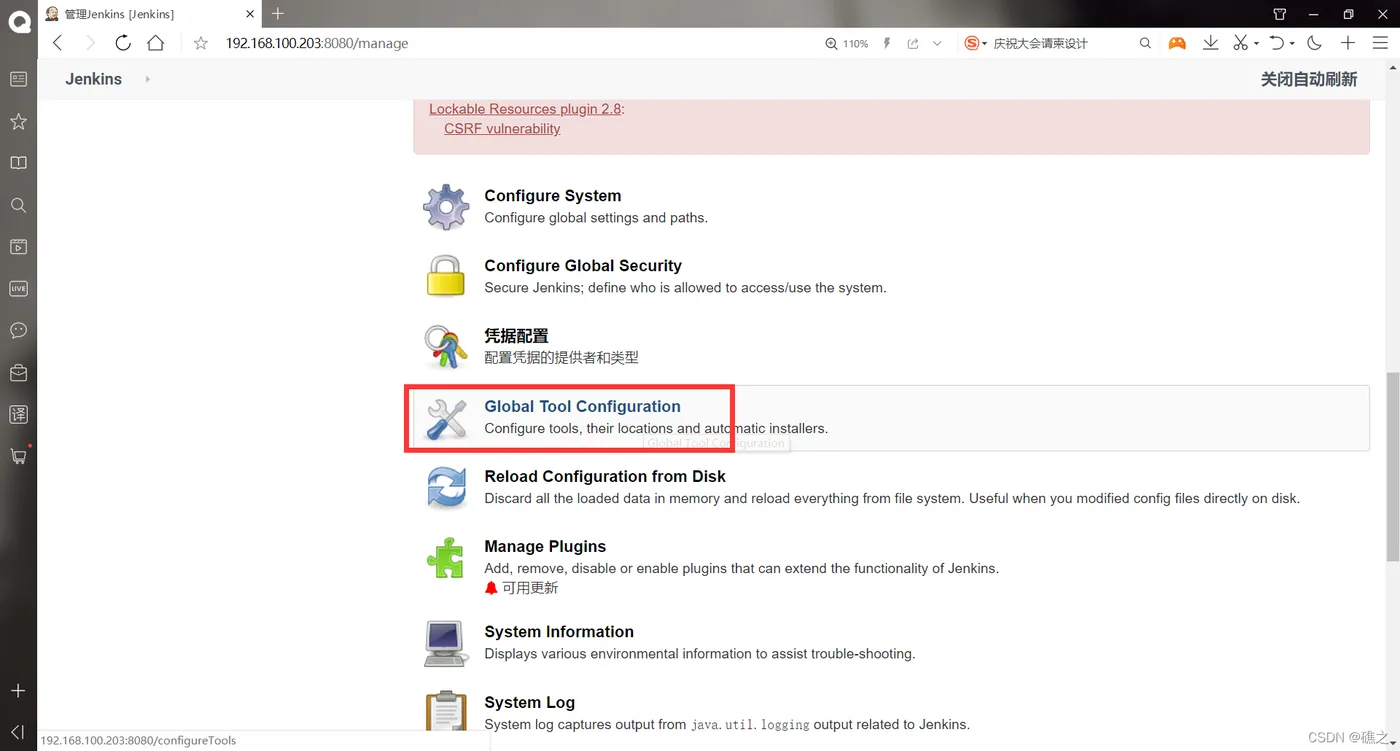Screen dimensions: 1400x751
Task: Open the sidebar shopping cart icon
Action: pyautogui.click(x=18, y=456)
